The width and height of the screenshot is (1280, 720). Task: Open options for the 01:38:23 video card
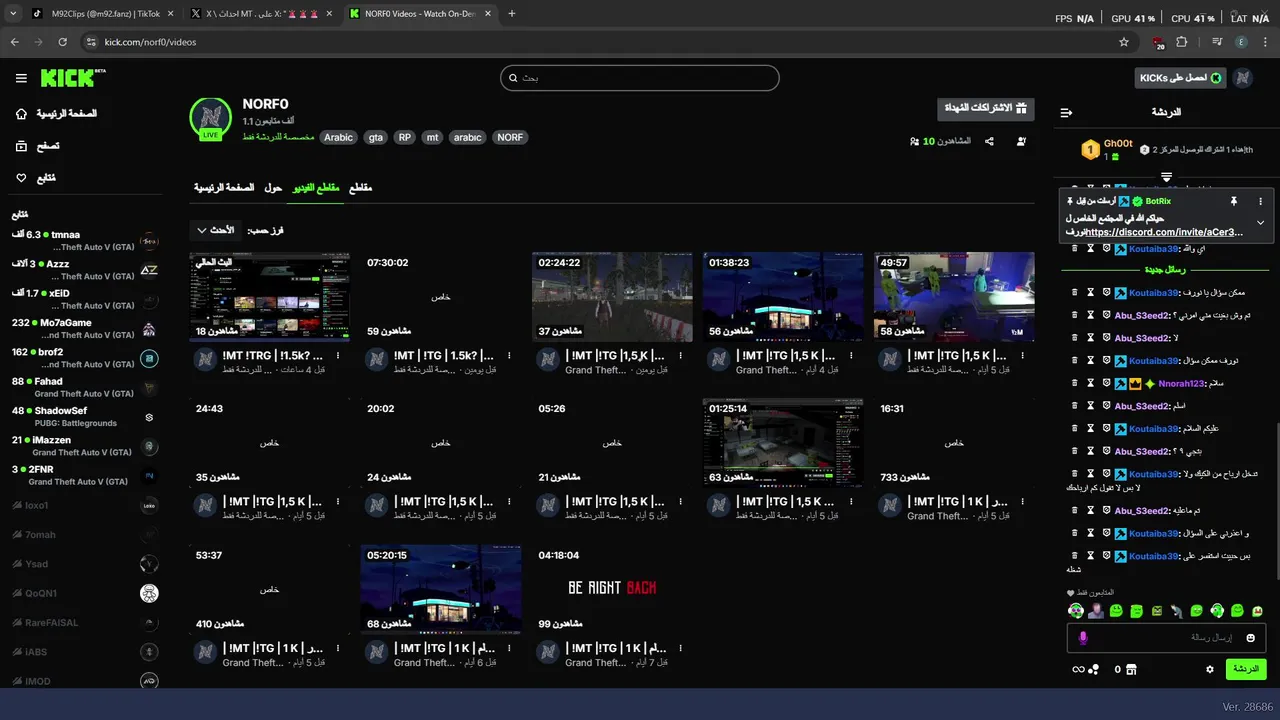coord(851,356)
